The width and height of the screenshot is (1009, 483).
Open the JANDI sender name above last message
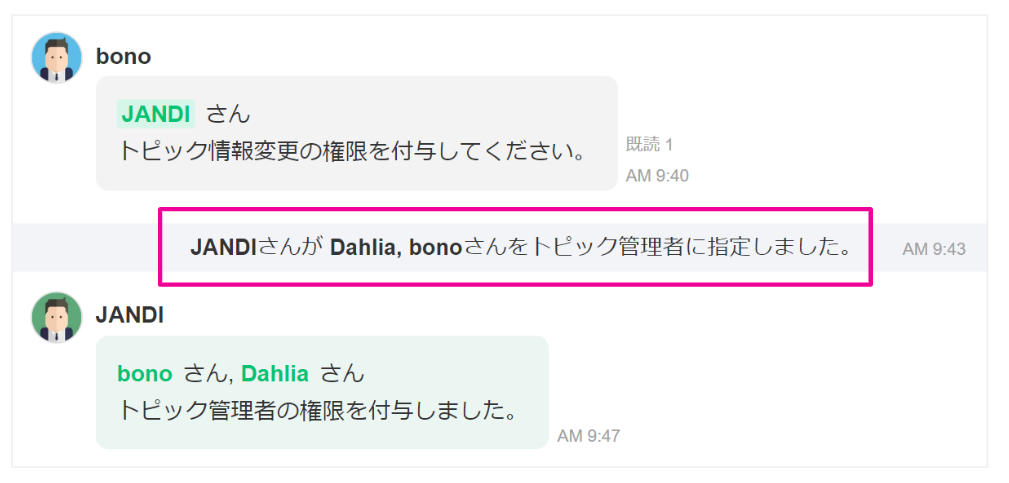tap(130, 315)
